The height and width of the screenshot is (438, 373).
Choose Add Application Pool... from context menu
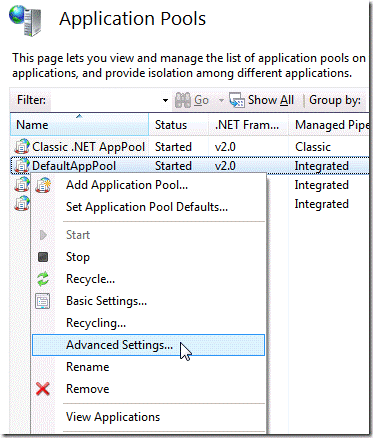point(148,185)
